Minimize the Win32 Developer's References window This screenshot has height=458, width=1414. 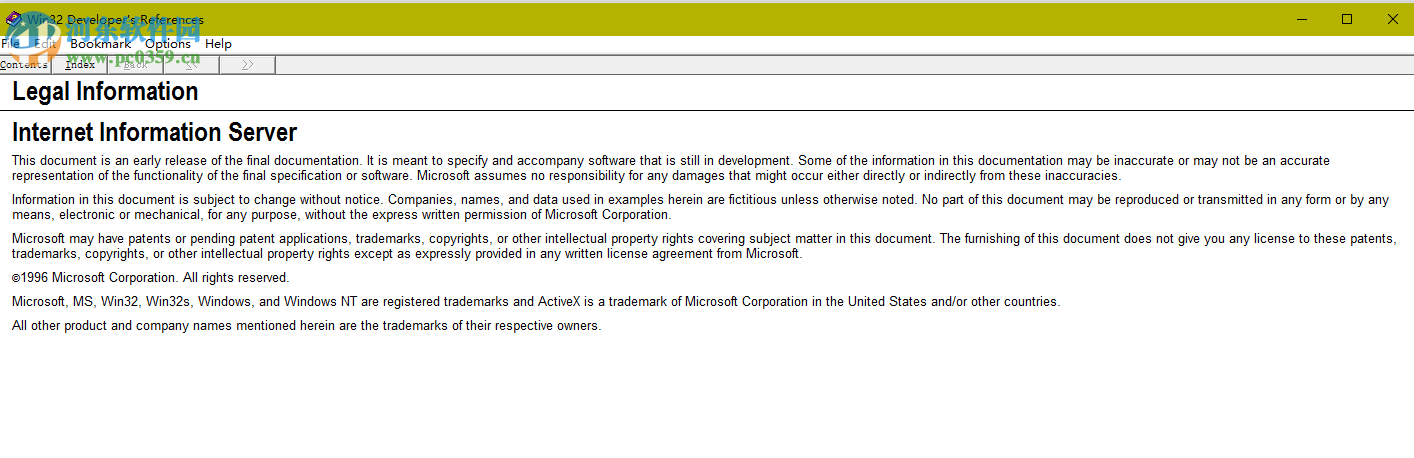pos(1302,19)
